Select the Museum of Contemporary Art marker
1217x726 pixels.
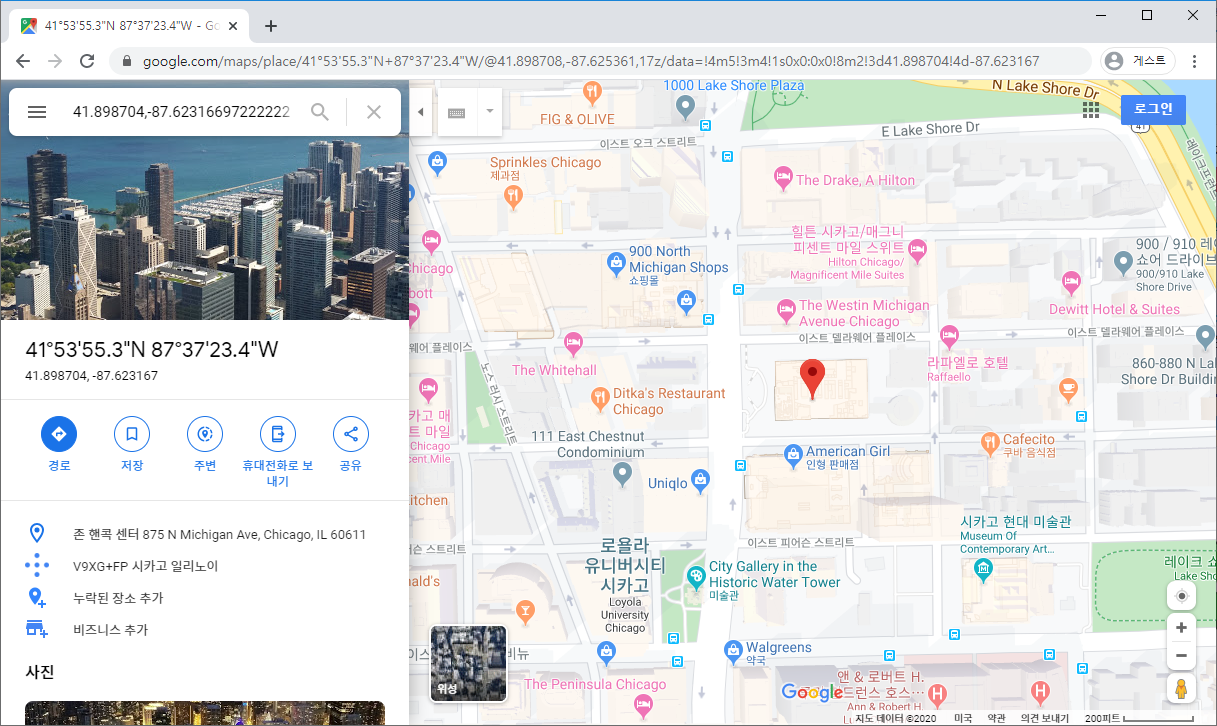coord(984,570)
